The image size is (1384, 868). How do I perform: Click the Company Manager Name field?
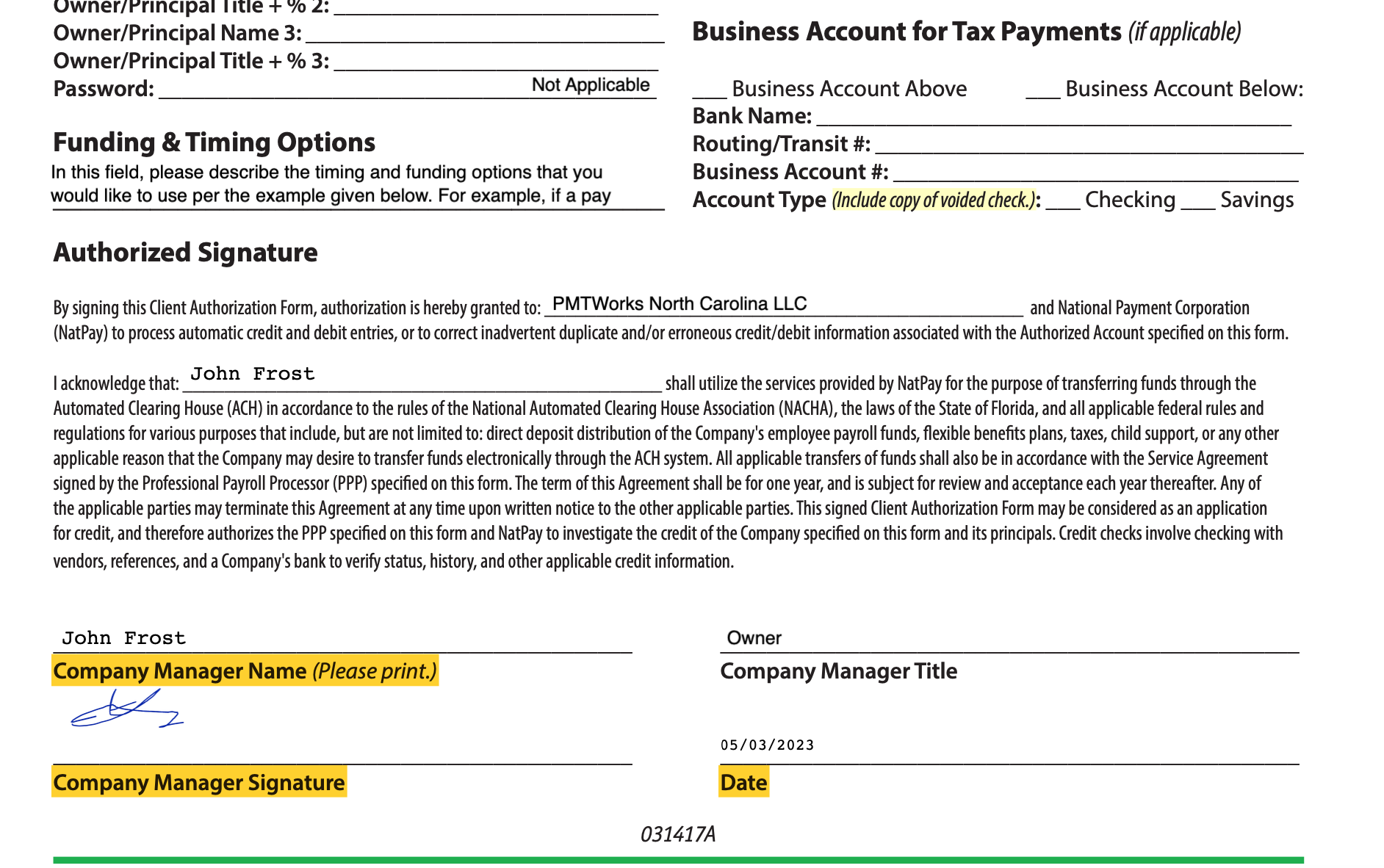pyautogui.click(x=342, y=639)
